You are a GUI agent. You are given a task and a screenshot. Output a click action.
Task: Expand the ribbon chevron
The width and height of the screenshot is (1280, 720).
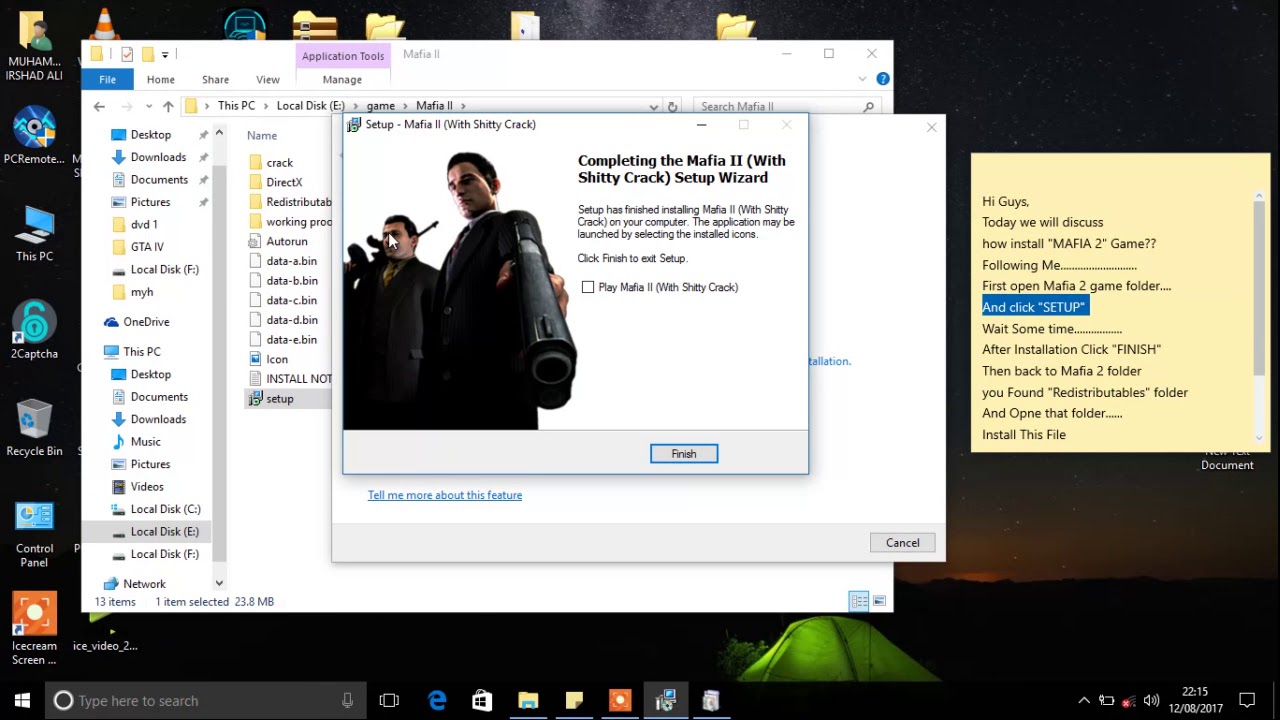(862, 79)
